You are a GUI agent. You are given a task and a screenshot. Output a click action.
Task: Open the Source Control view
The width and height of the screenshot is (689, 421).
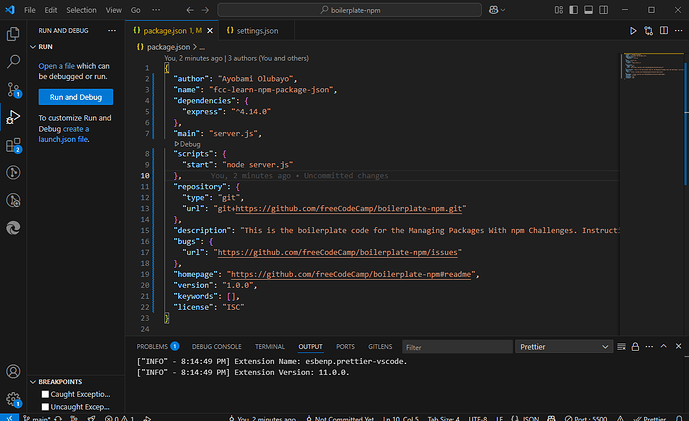[x=13, y=90]
